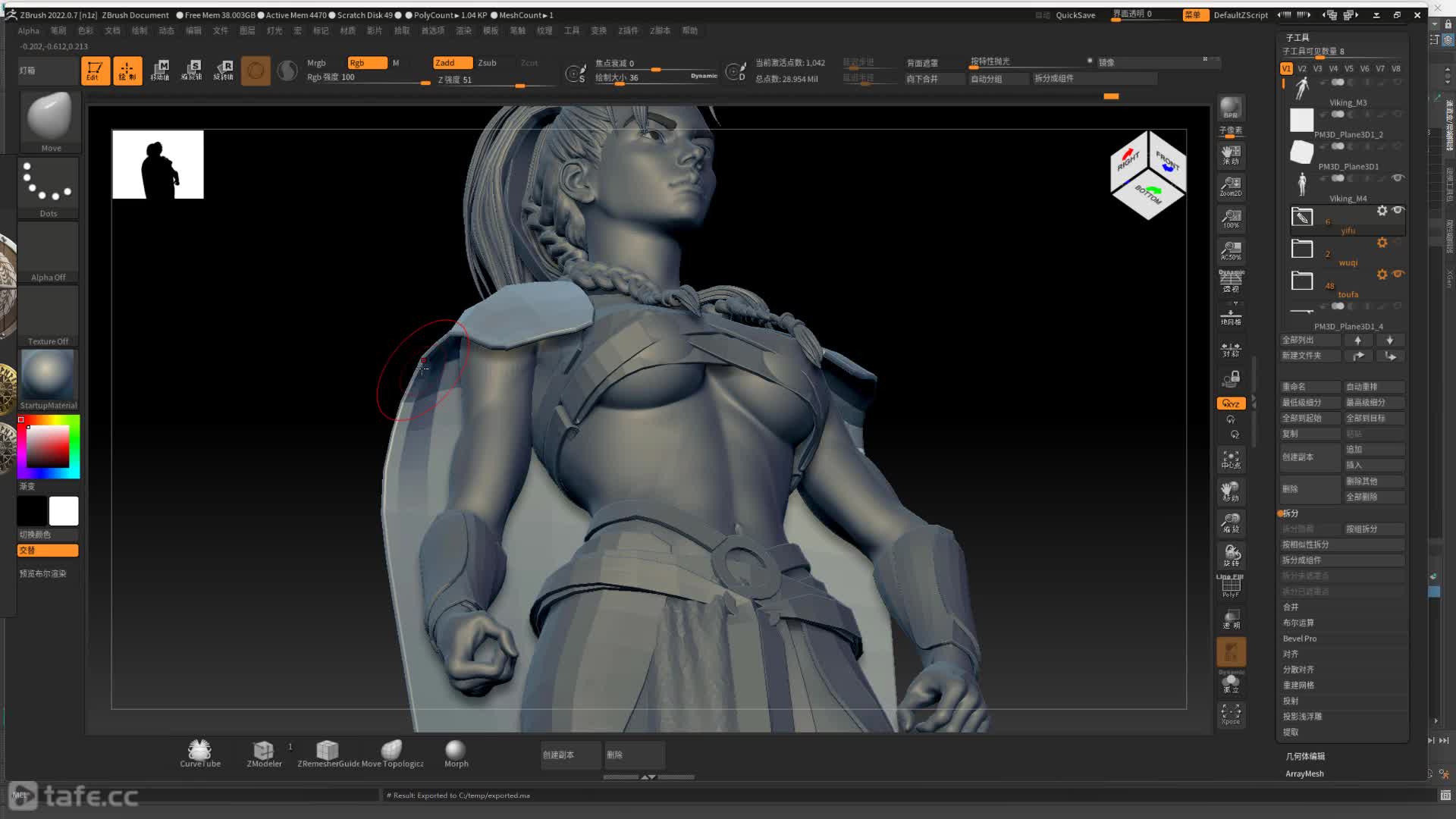Screen dimensions: 1456x819
Task: Activate the Edit mode button
Action: coord(95,71)
